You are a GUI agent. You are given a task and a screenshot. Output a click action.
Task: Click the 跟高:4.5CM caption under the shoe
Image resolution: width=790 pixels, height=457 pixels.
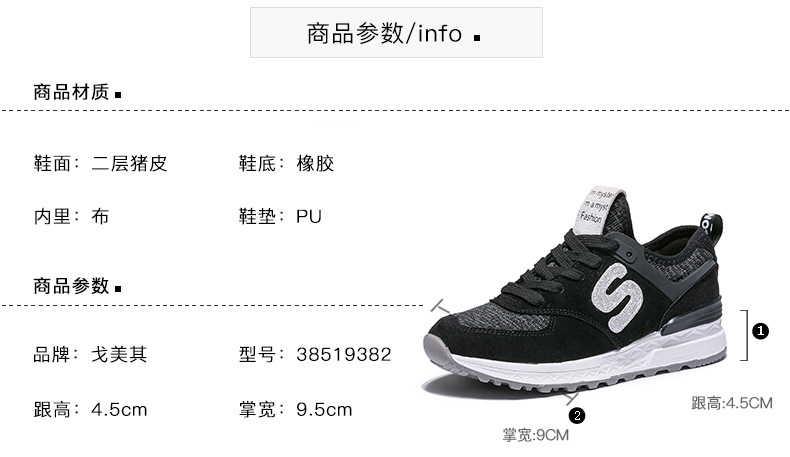click(x=732, y=403)
